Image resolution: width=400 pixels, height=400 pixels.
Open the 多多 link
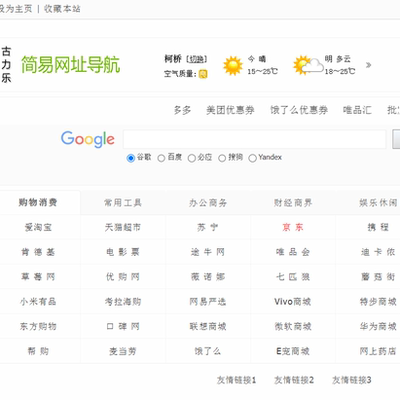point(182,110)
